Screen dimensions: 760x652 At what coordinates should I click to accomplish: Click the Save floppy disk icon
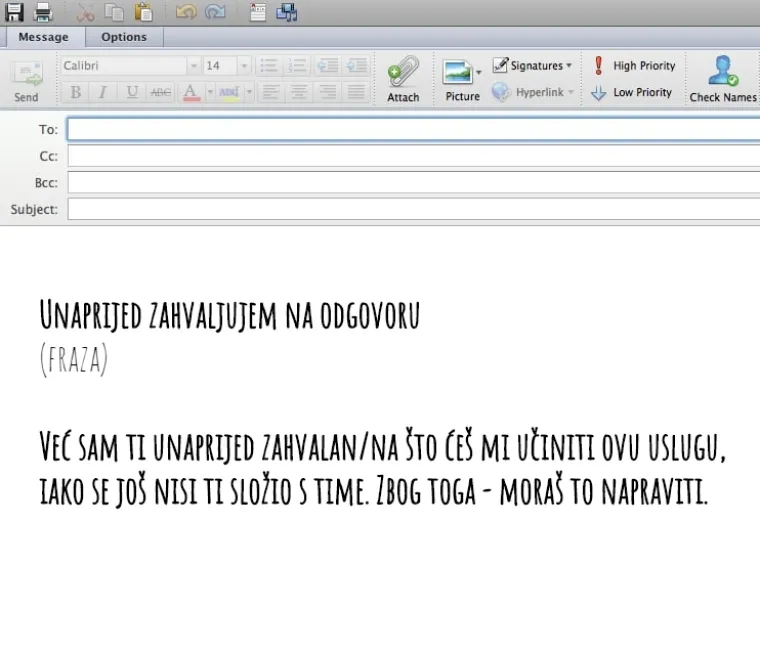[15, 12]
